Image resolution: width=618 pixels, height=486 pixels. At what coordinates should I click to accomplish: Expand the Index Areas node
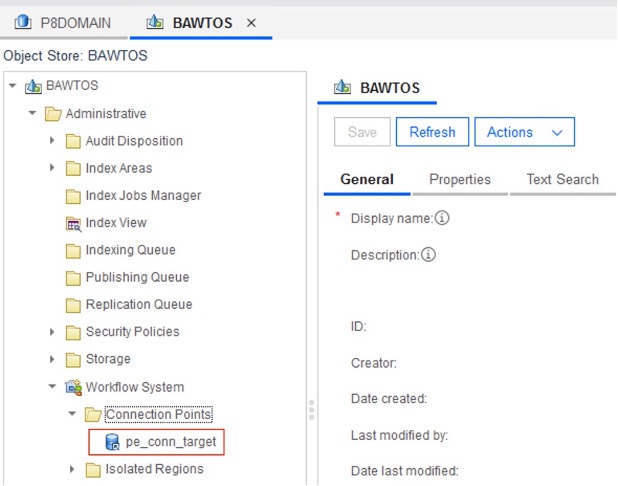pyautogui.click(x=52, y=167)
